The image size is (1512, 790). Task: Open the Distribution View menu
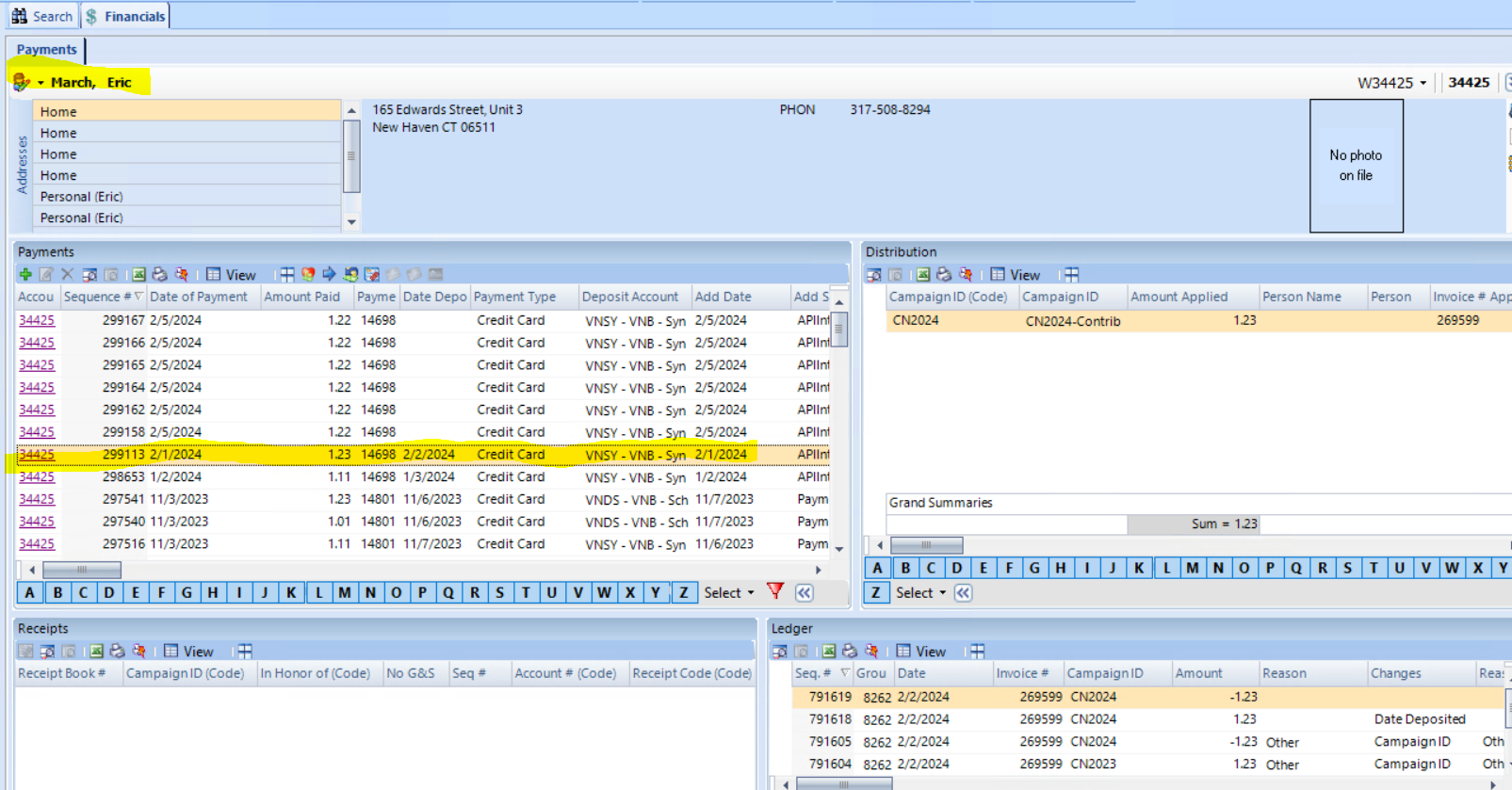(1016, 274)
